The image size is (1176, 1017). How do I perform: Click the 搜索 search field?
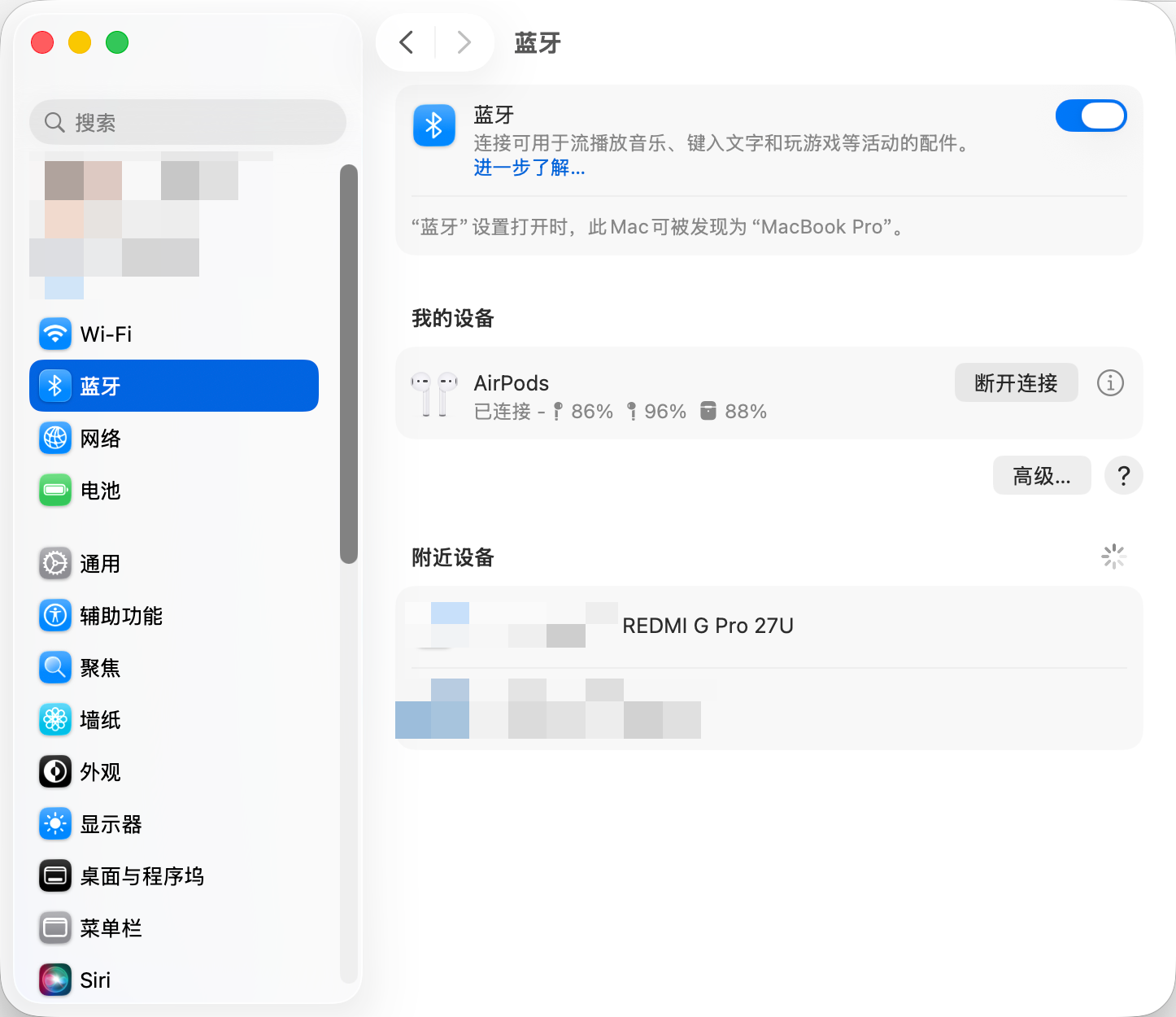pos(188,122)
